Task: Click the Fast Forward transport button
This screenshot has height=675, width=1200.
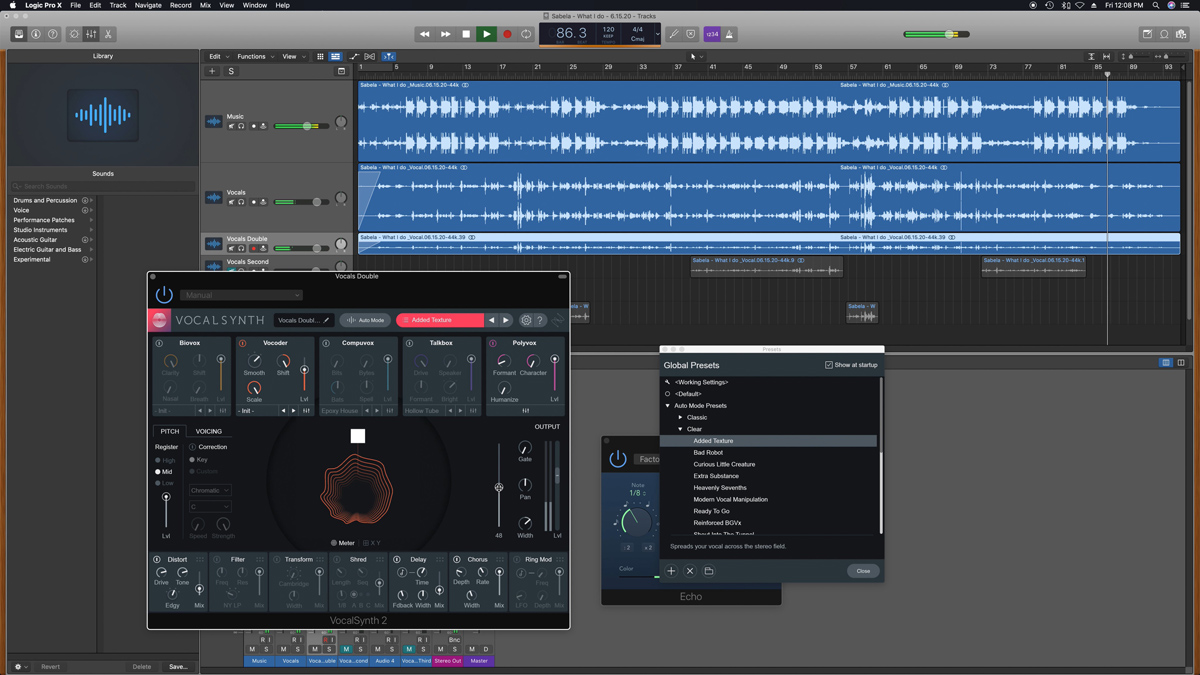Action: 446,34
